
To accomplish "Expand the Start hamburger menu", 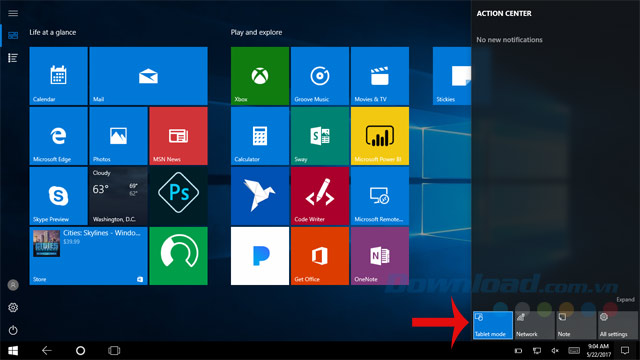I will coord(13,13).
